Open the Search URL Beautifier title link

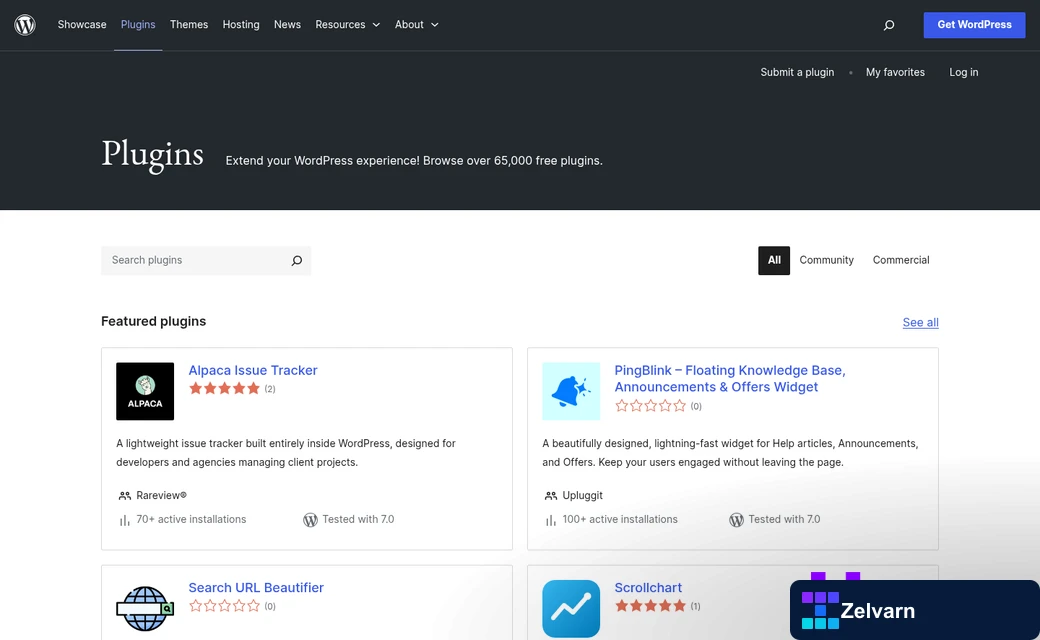click(256, 588)
